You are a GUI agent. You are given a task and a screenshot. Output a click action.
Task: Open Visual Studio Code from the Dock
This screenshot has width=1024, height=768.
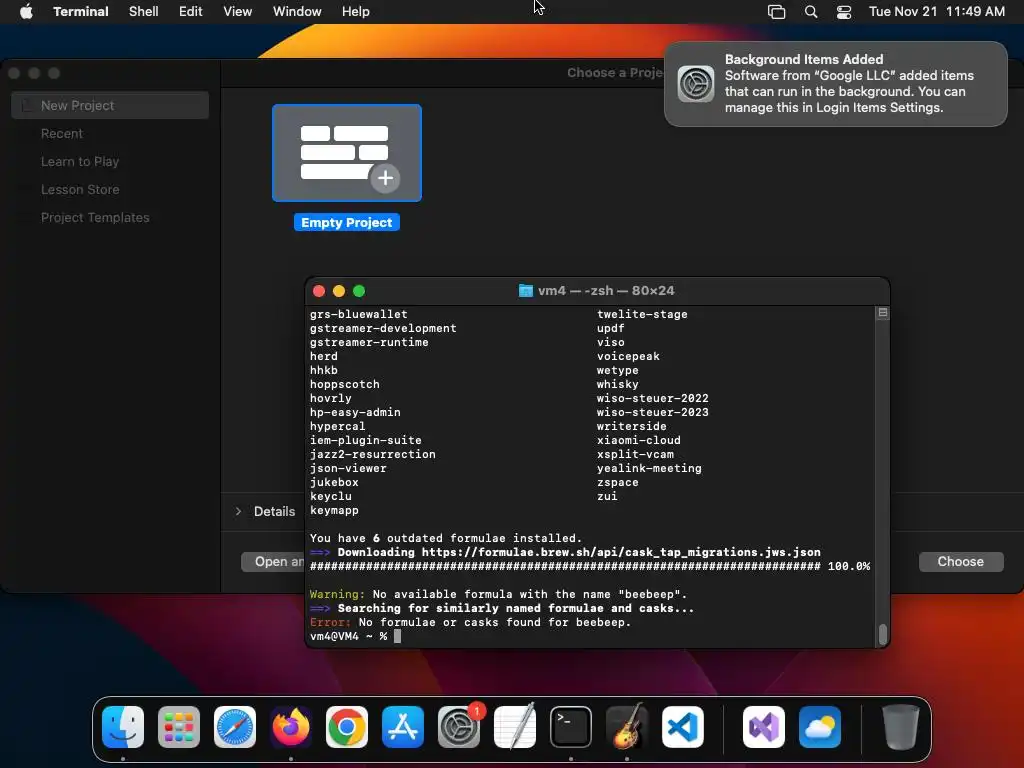click(683, 727)
